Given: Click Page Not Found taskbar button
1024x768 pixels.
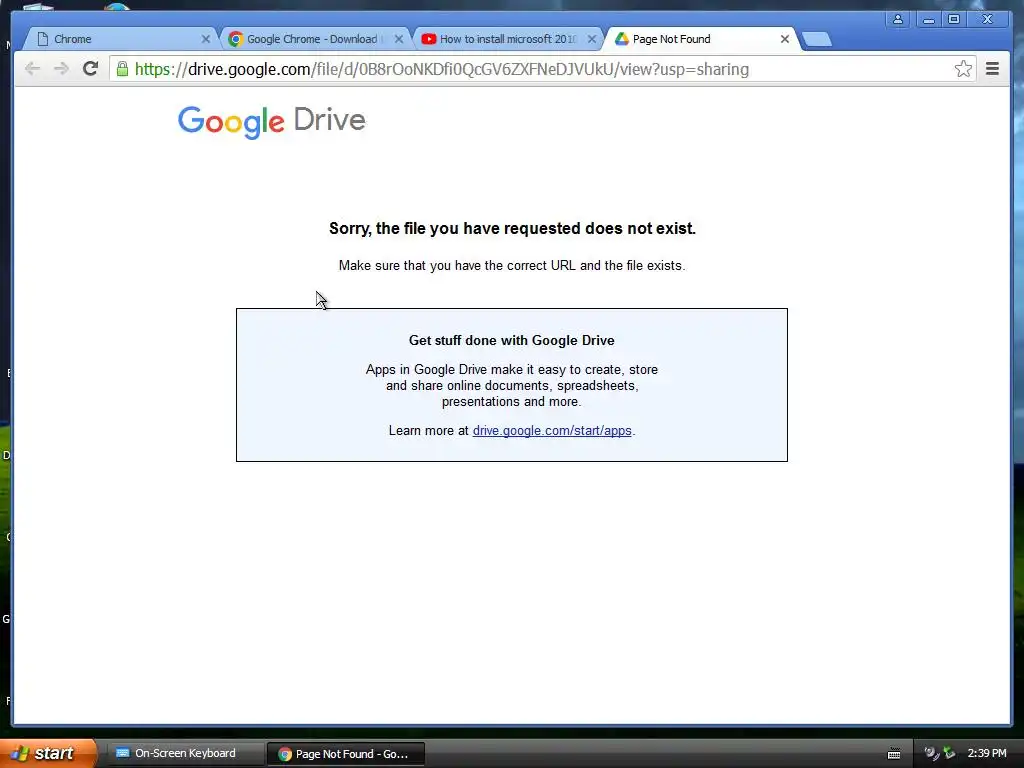Looking at the screenshot, I should 346,754.
